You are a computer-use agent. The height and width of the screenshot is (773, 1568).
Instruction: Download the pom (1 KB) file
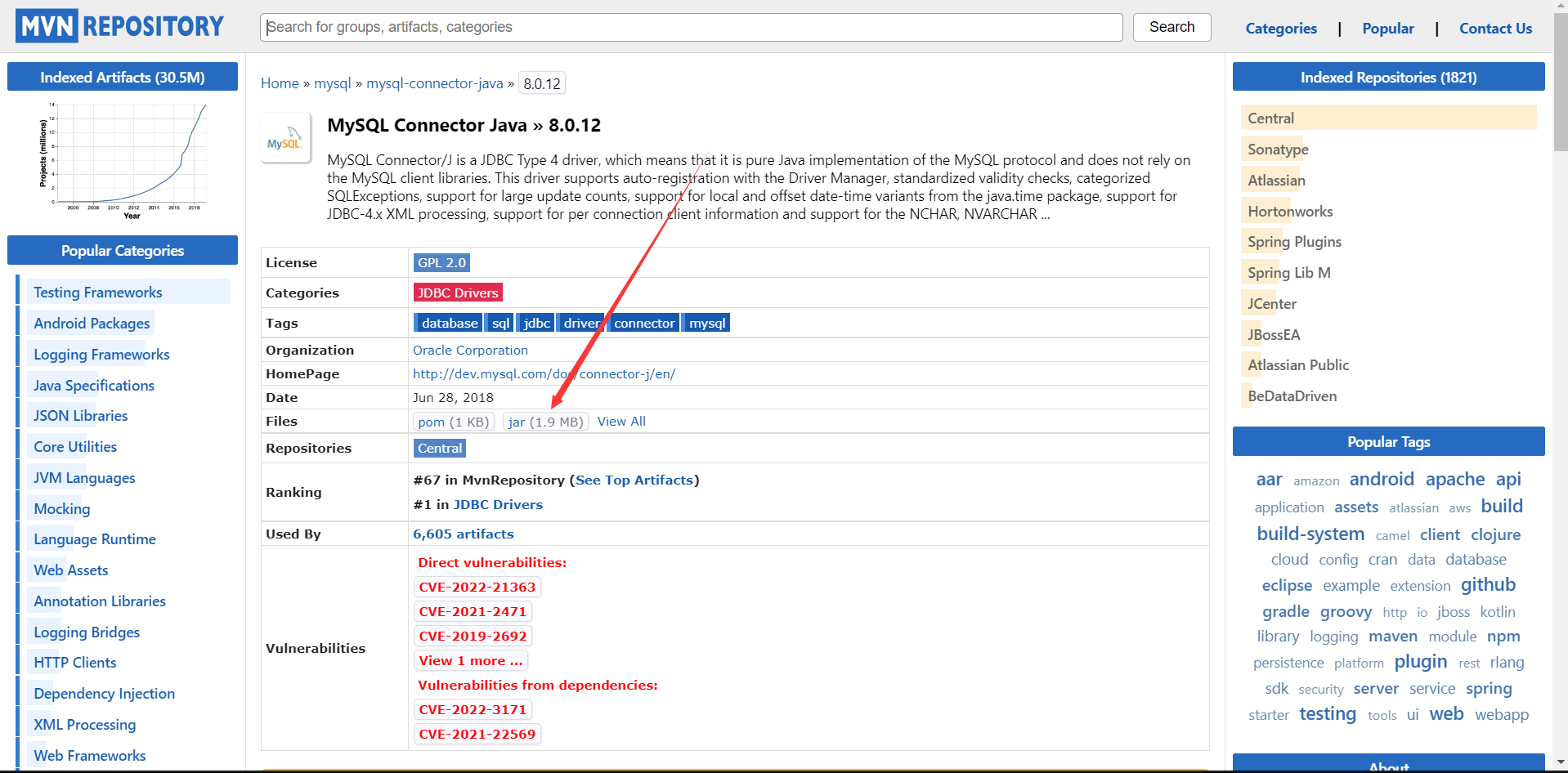click(453, 422)
